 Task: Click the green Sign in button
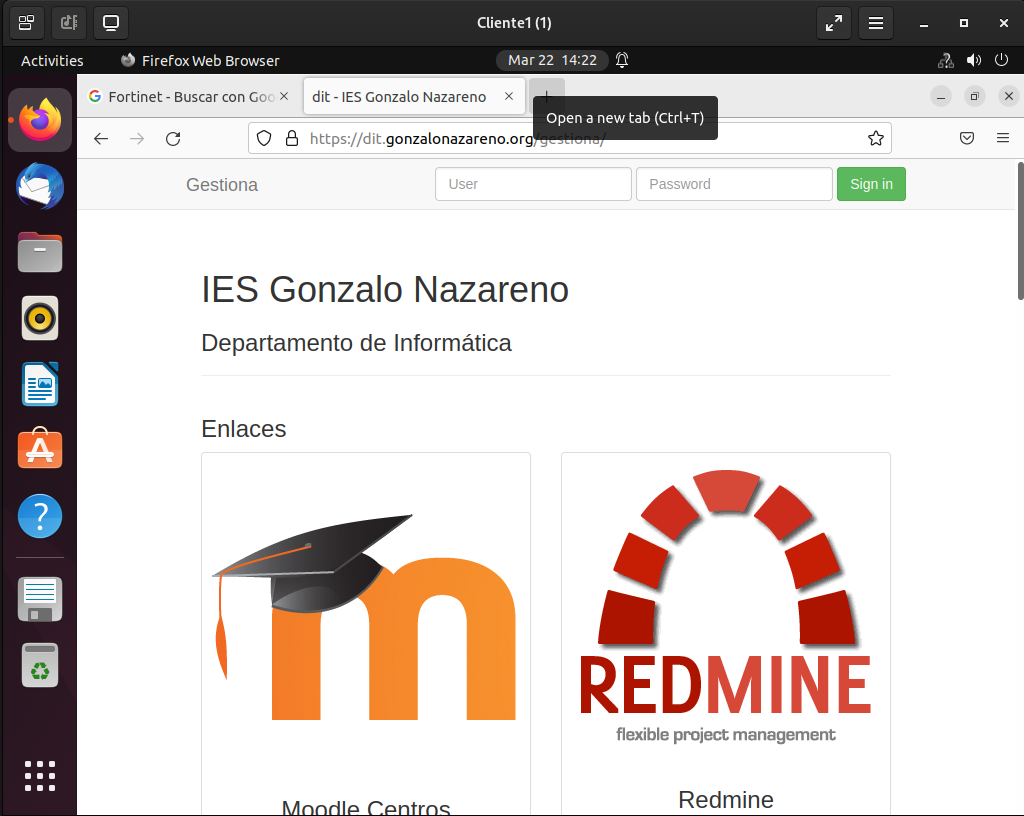click(x=871, y=184)
